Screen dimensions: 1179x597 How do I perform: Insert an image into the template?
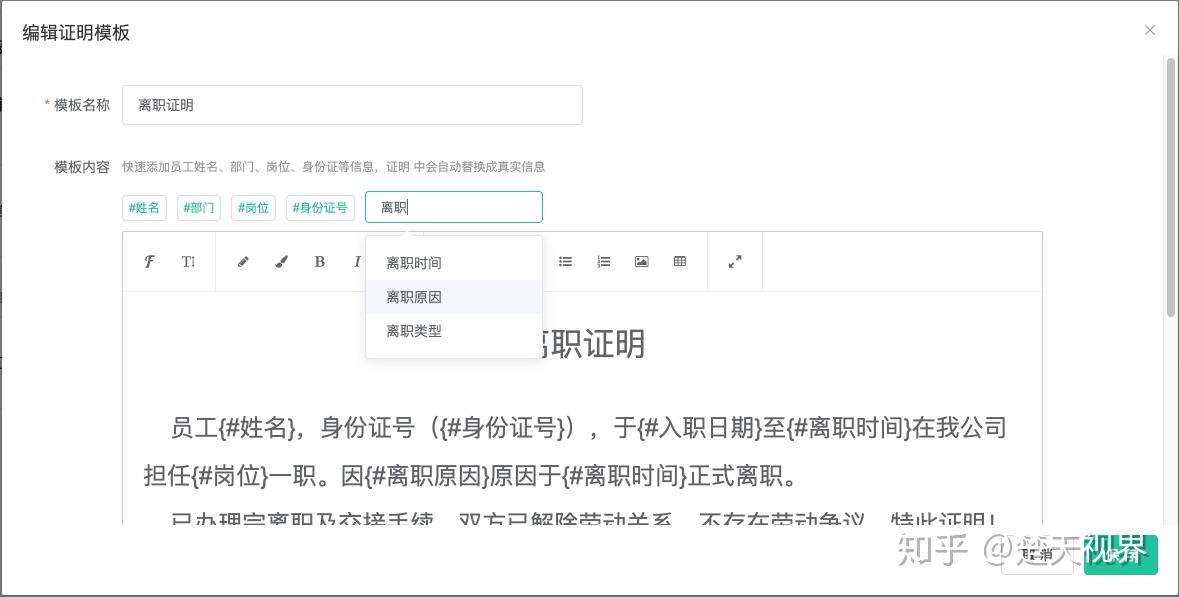click(x=641, y=262)
